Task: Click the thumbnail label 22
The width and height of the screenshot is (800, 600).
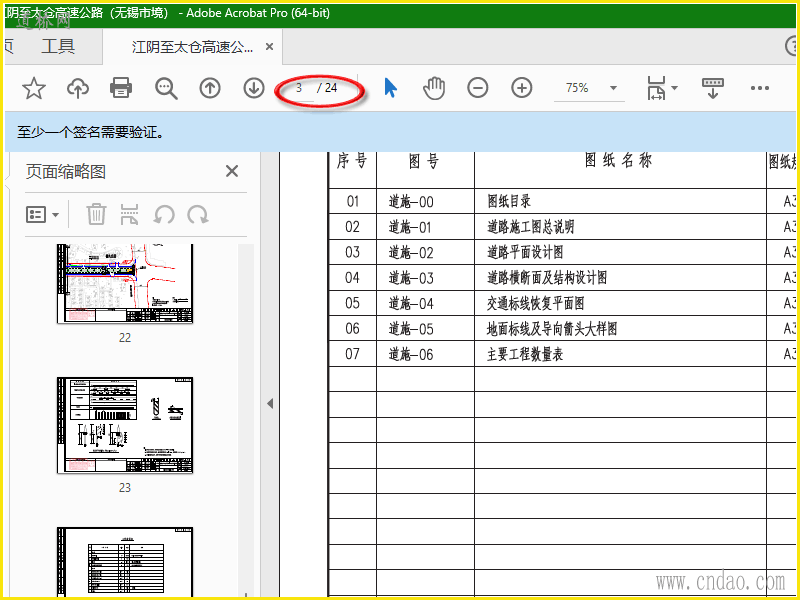Action: tap(125, 337)
